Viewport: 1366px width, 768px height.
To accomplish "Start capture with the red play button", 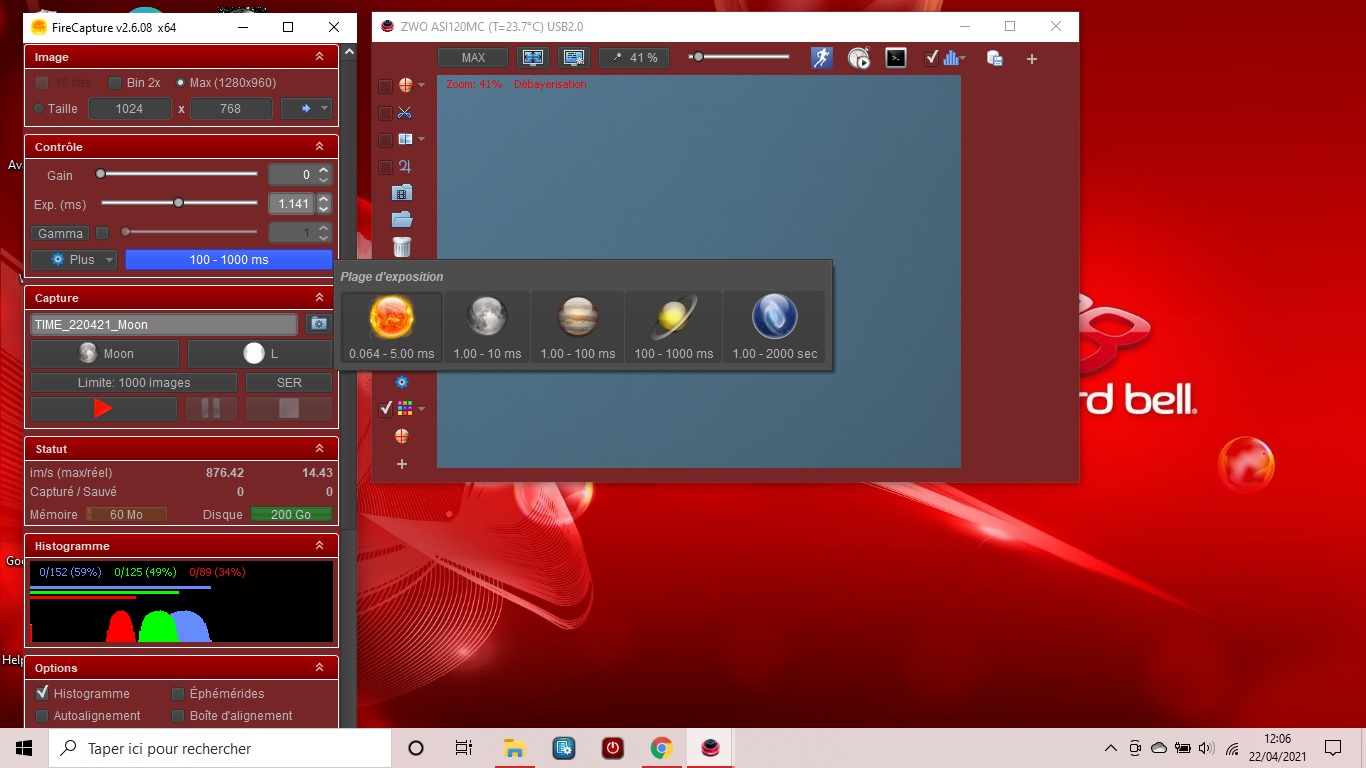I will pos(104,408).
